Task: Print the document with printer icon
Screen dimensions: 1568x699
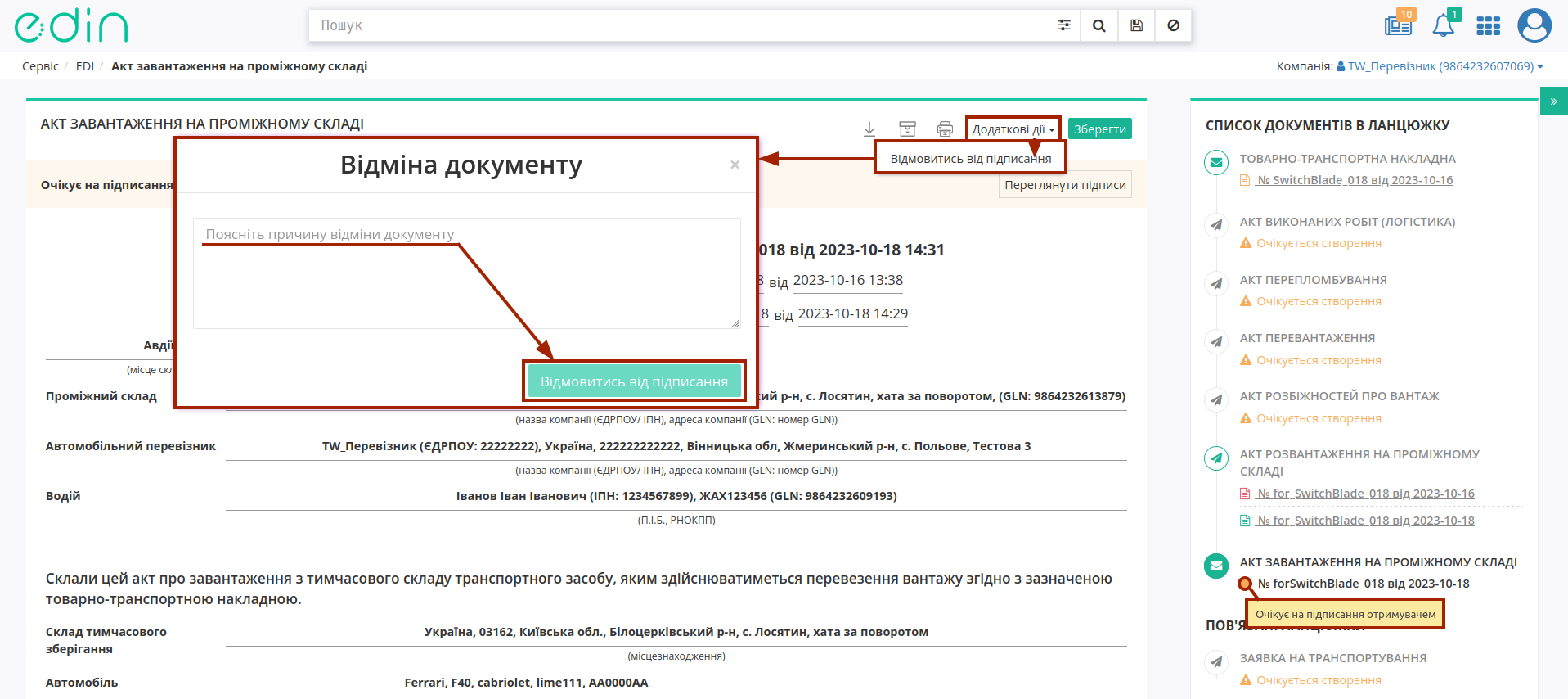Action: pyautogui.click(x=945, y=129)
